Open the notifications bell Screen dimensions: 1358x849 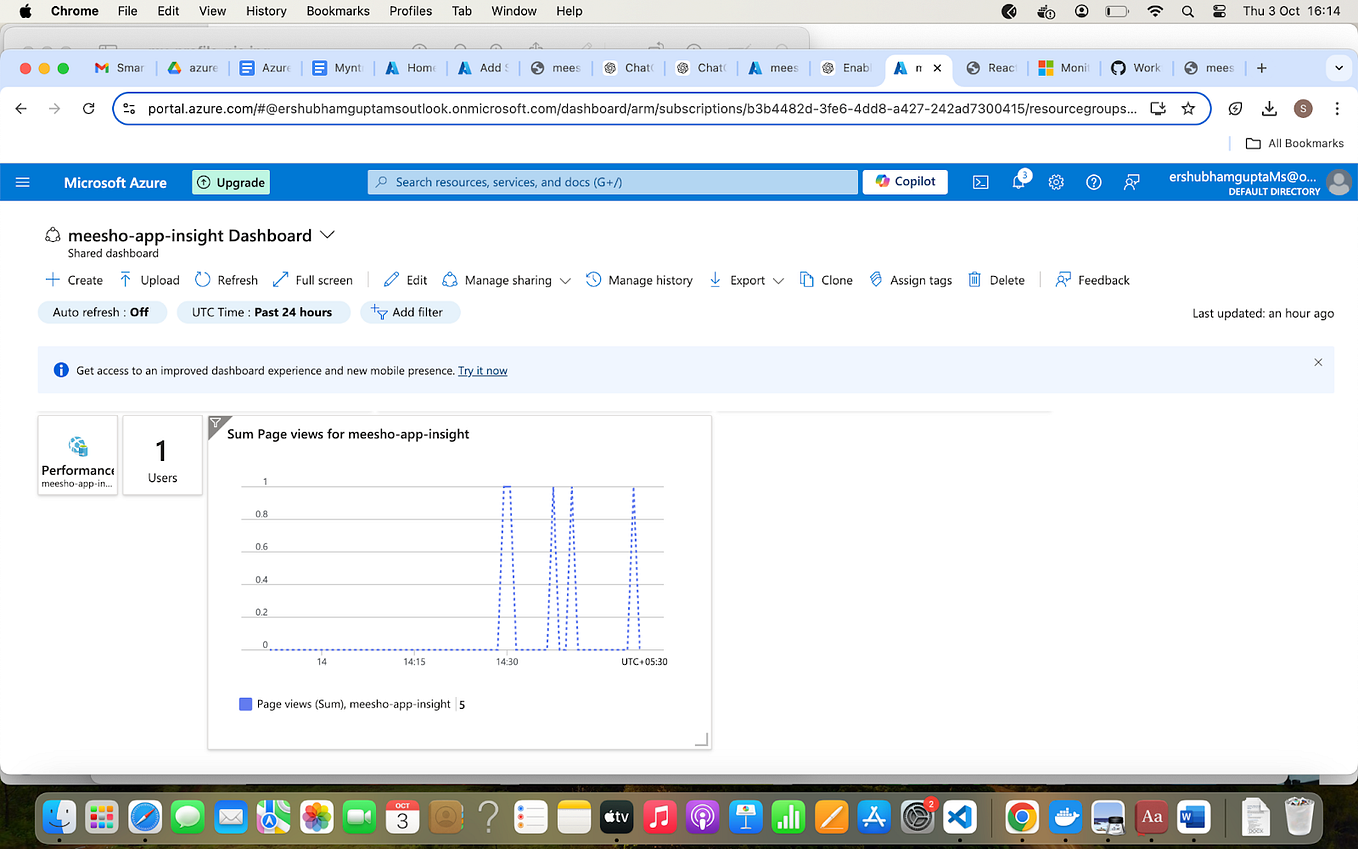tap(1018, 182)
